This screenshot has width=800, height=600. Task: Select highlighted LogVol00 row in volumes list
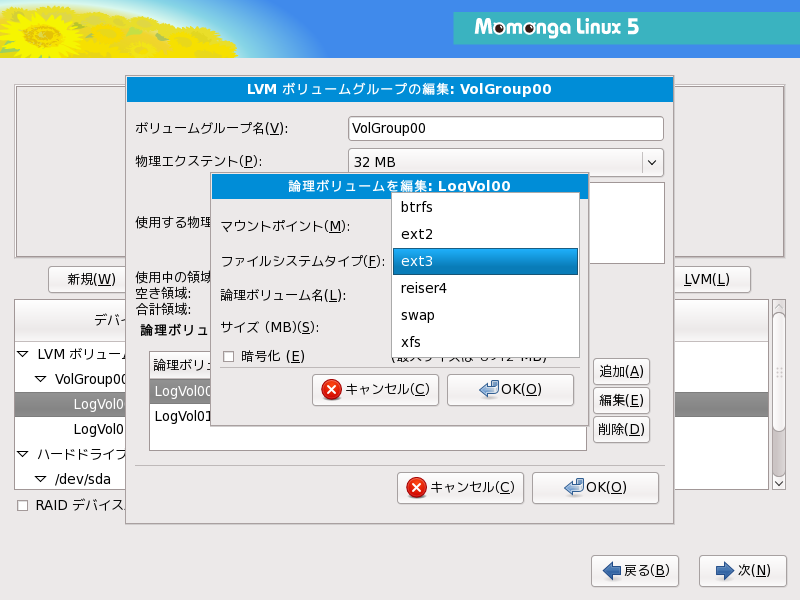coord(182,391)
